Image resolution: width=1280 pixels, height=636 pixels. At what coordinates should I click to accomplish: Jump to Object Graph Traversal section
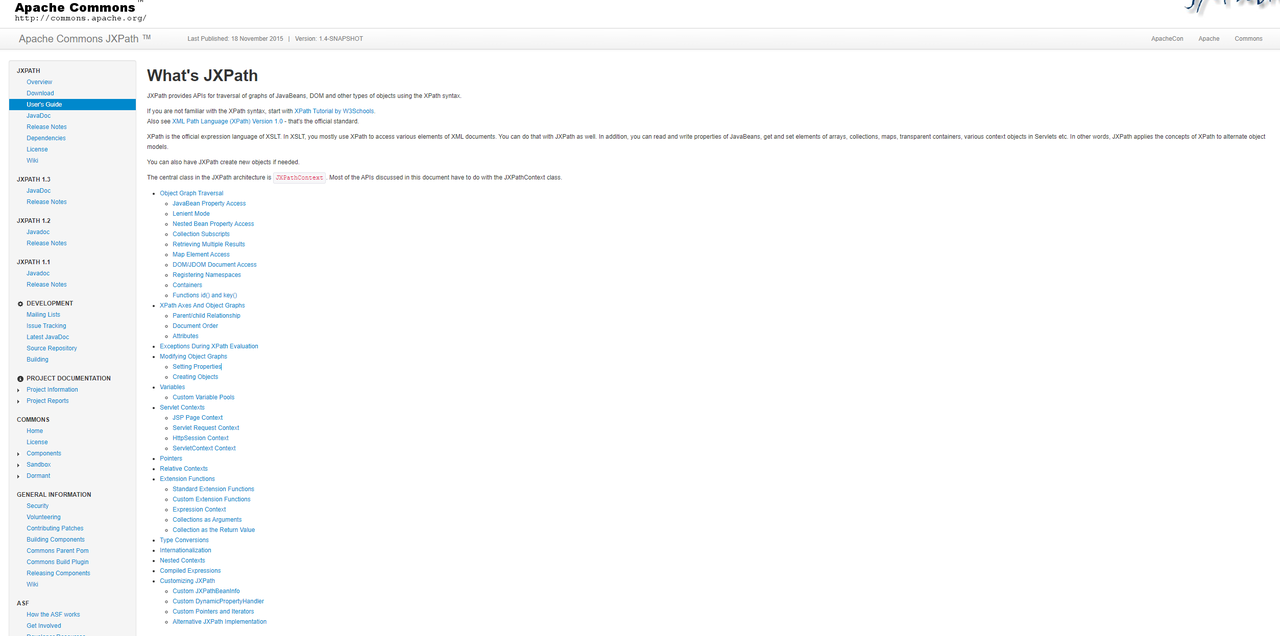[x=191, y=193]
